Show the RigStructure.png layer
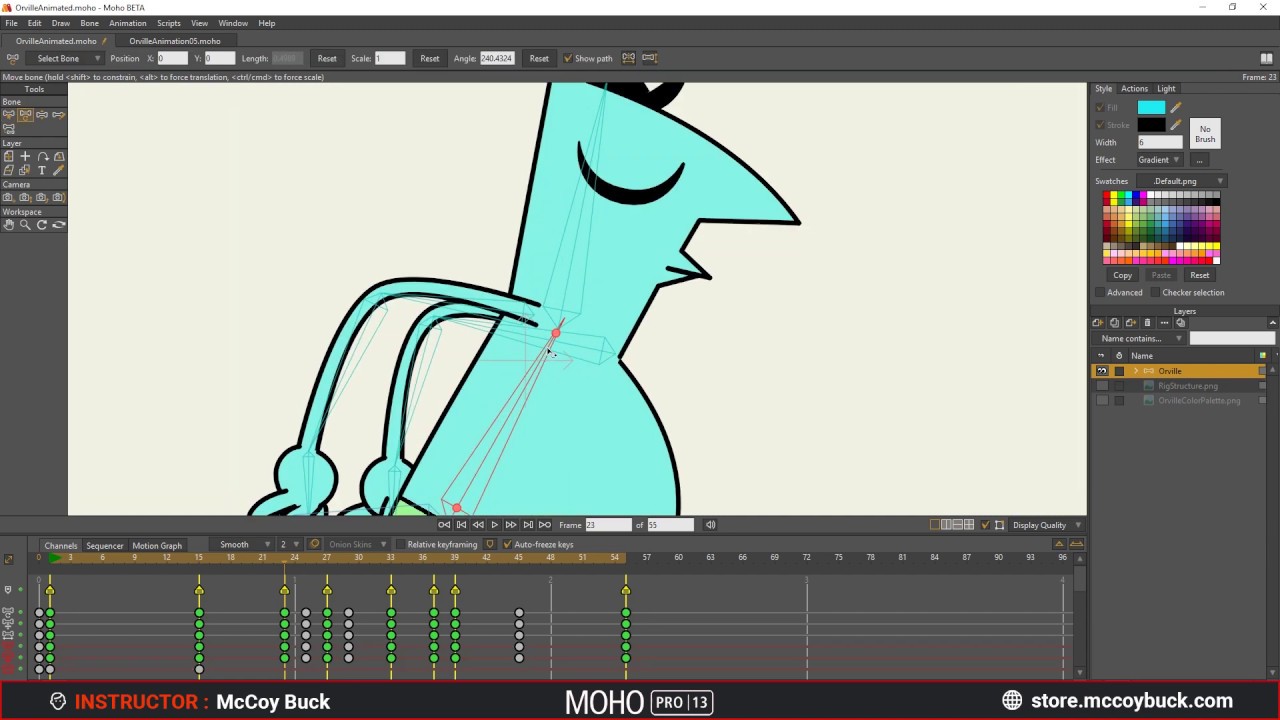 (x=1102, y=386)
